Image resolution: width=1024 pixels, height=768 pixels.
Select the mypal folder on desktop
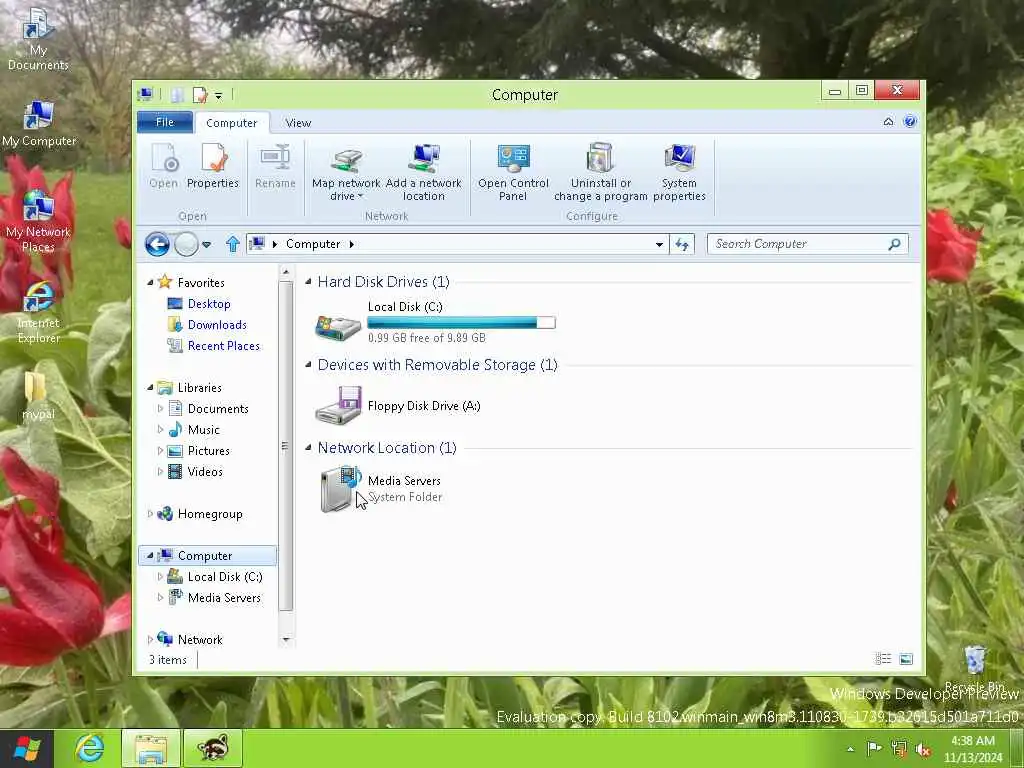point(37,396)
